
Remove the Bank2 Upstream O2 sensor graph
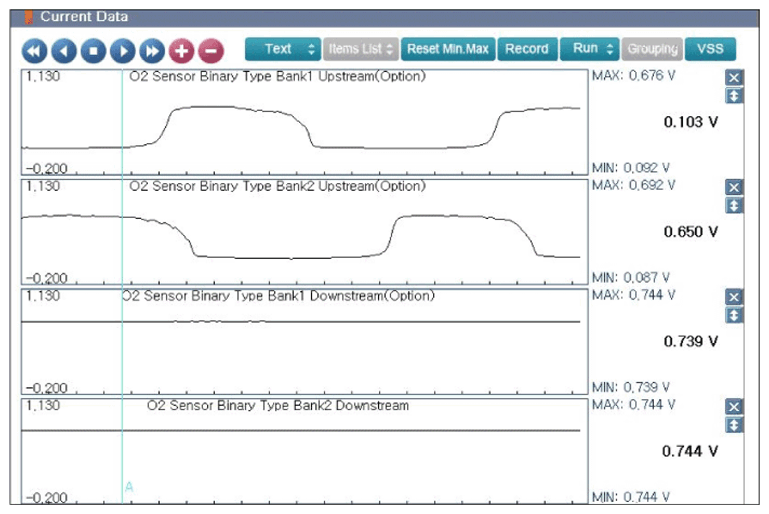coord(734,187)
